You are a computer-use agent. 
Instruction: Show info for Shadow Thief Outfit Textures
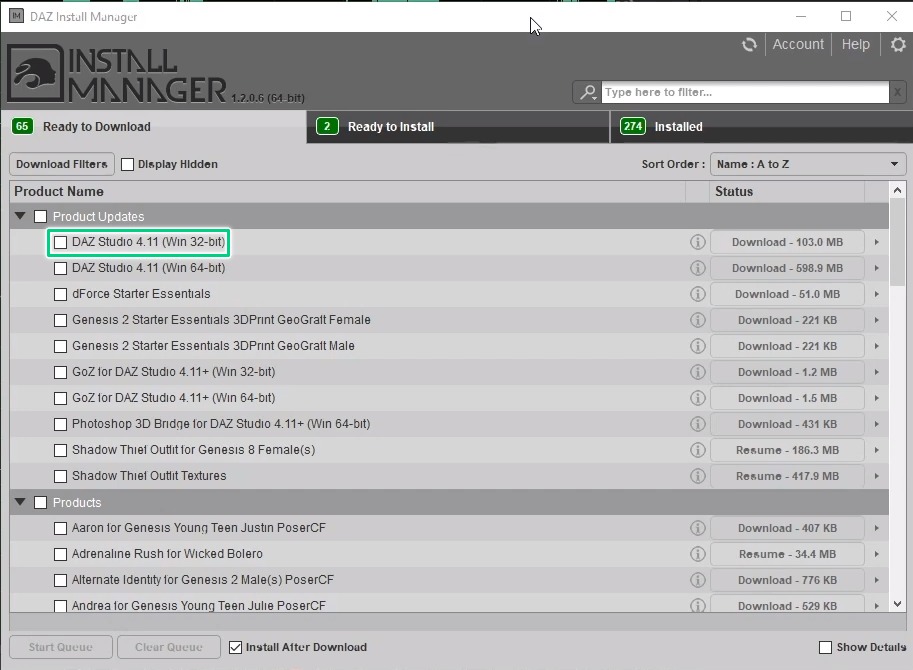698,476
